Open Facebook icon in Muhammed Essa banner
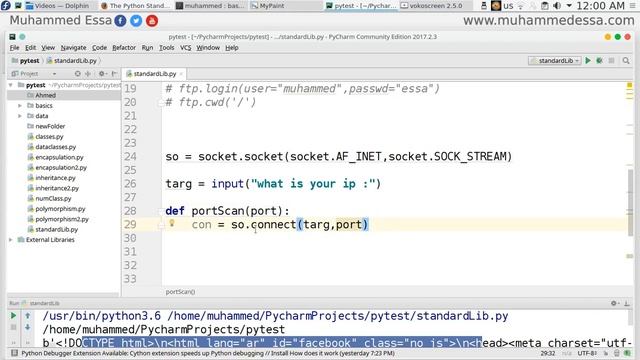Screen dimensions: 640x360 (x=120, y=21)
